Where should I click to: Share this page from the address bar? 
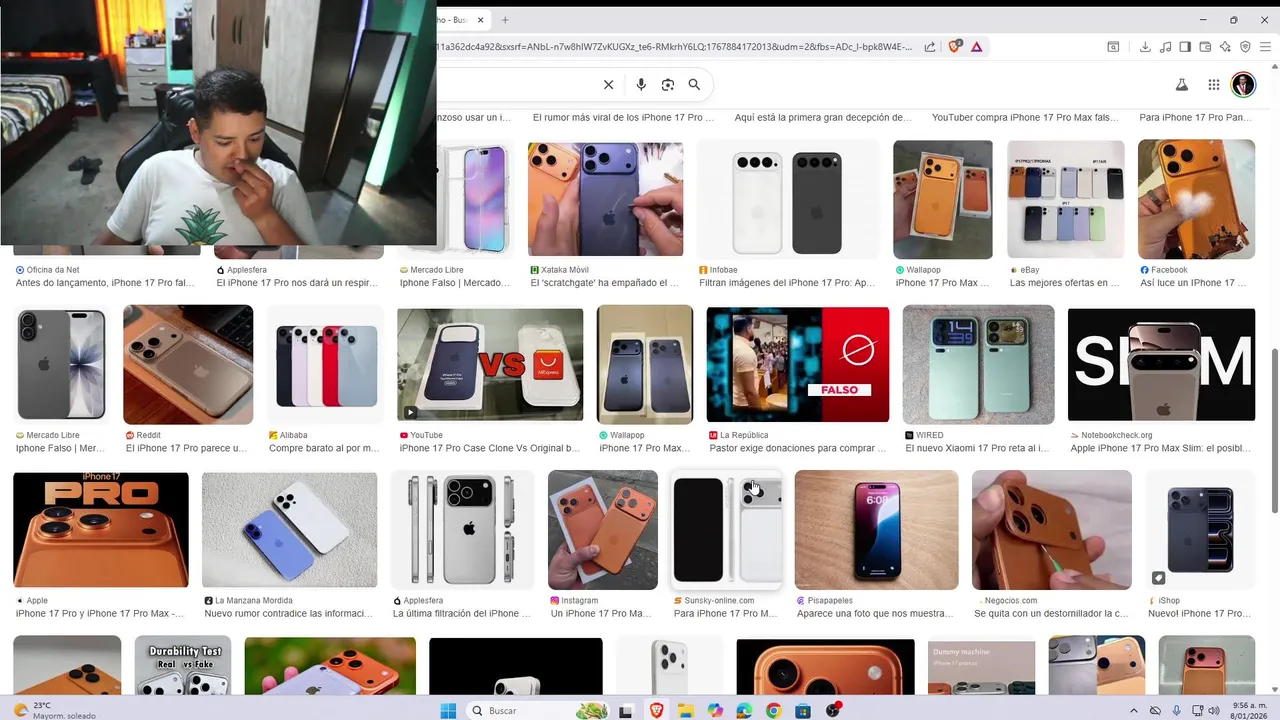click(x=930, y=47)
